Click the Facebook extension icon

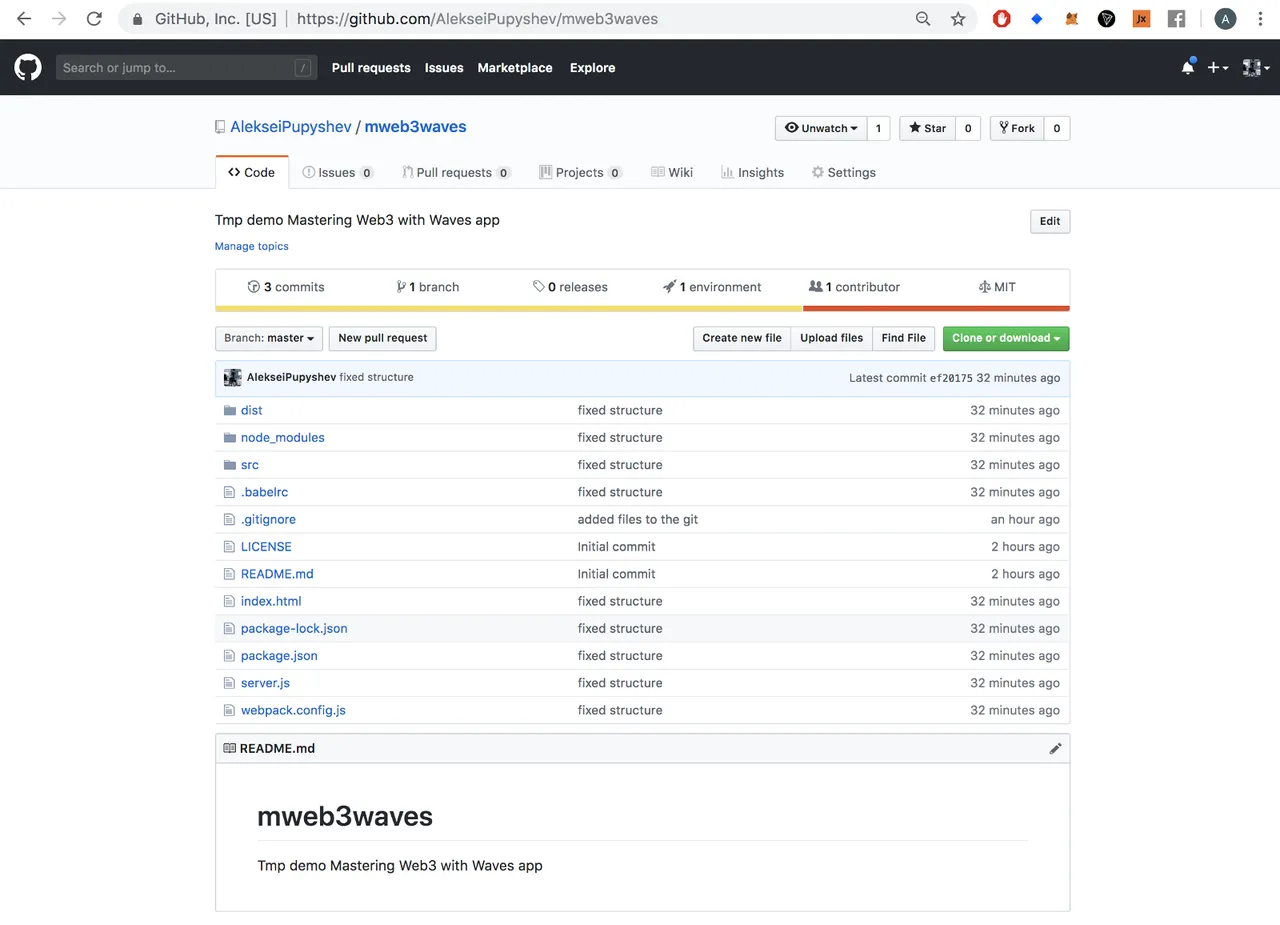coord(1176,19)
